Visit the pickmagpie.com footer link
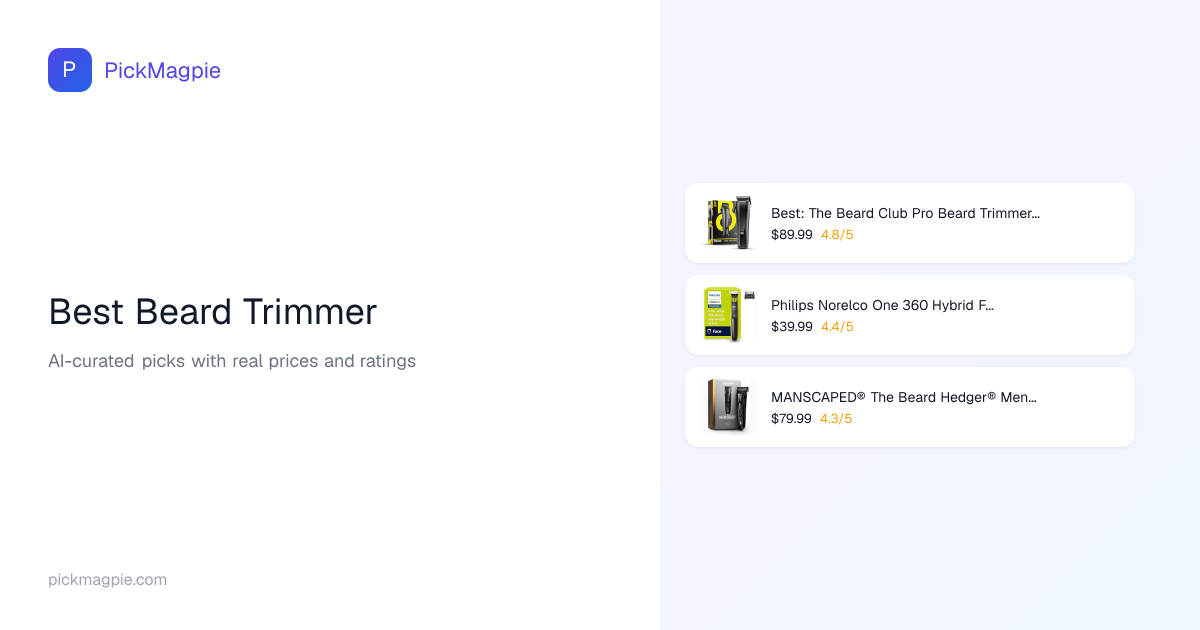1200x630 pixels. pyautogui.click(x=107, y=580)
